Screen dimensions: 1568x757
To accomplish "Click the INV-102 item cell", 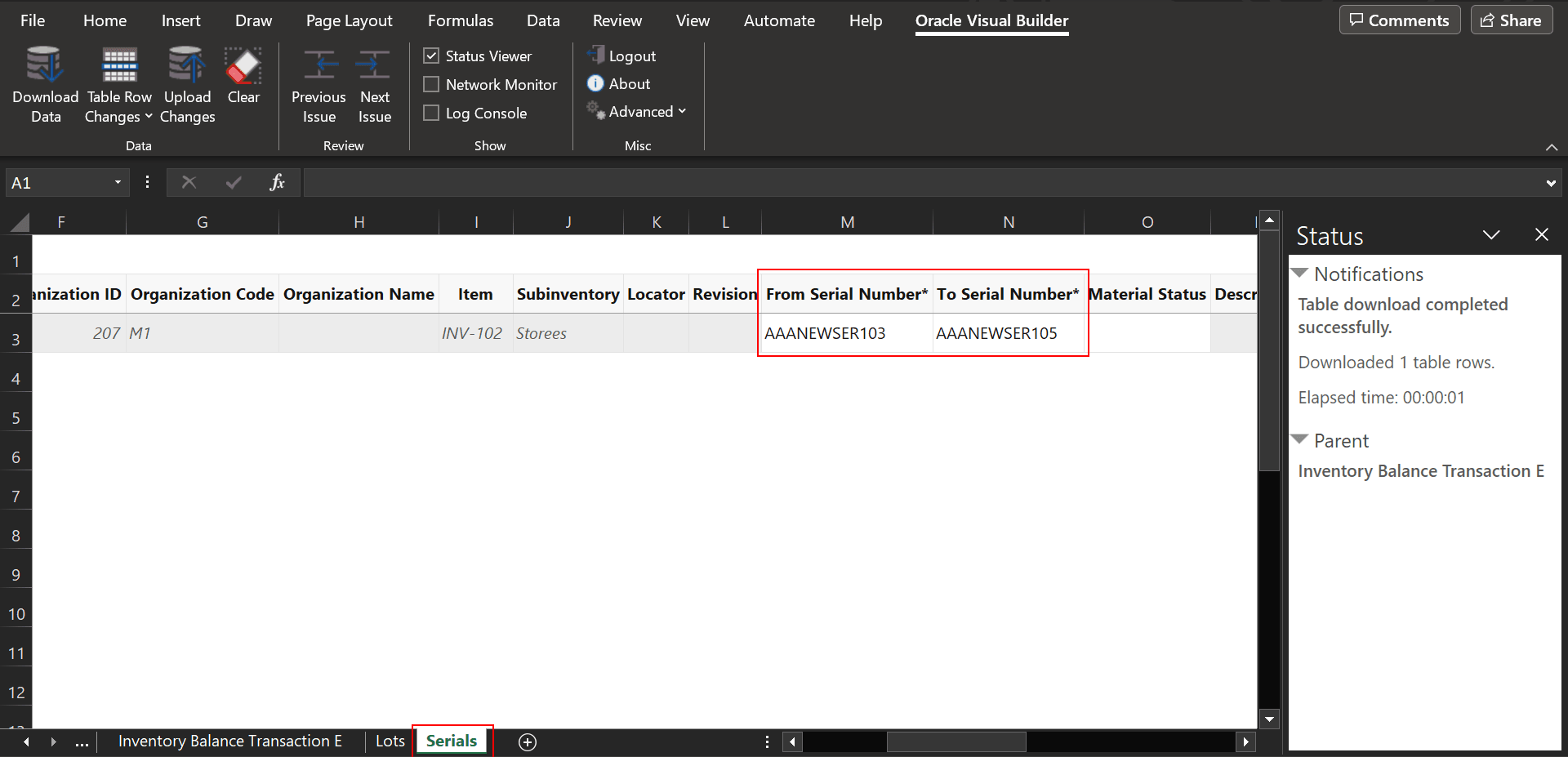I will coord(476,333).
